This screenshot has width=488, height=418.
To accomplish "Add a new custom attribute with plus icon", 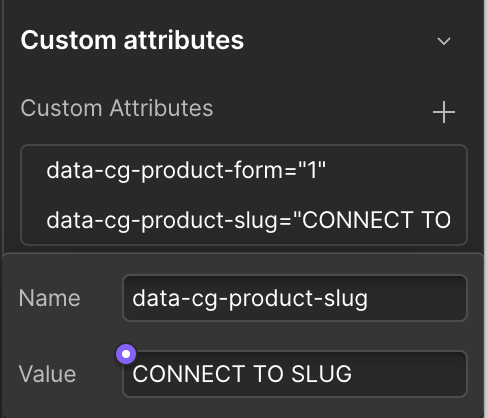I will coord(444,112).
